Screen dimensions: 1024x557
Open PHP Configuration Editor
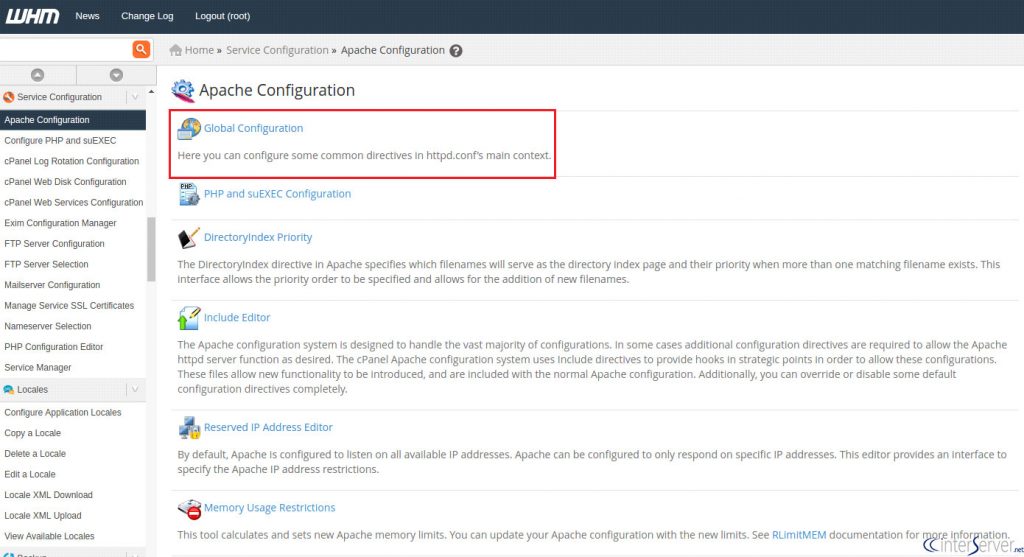54,347
